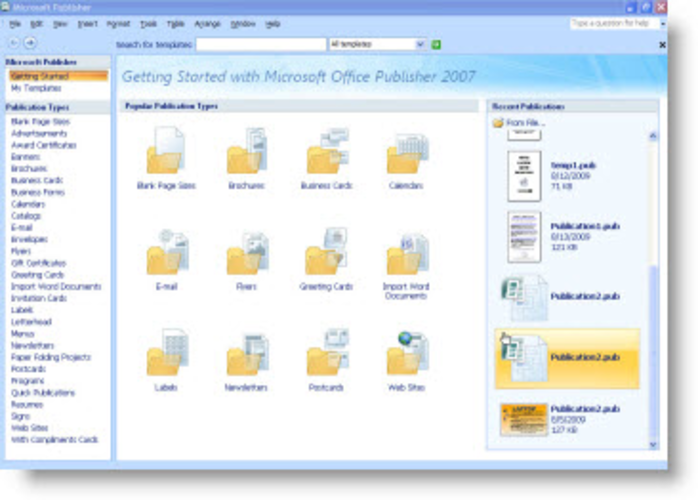
Task: Open the orange Publication2.pub thumbnail, 127 KB
Action: [x=524, y=419]
